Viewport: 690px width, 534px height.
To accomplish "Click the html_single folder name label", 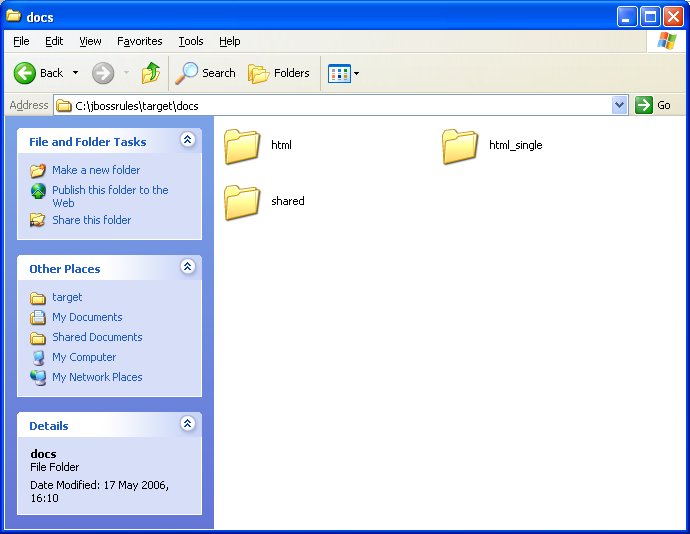I will [x=515, y=145].
